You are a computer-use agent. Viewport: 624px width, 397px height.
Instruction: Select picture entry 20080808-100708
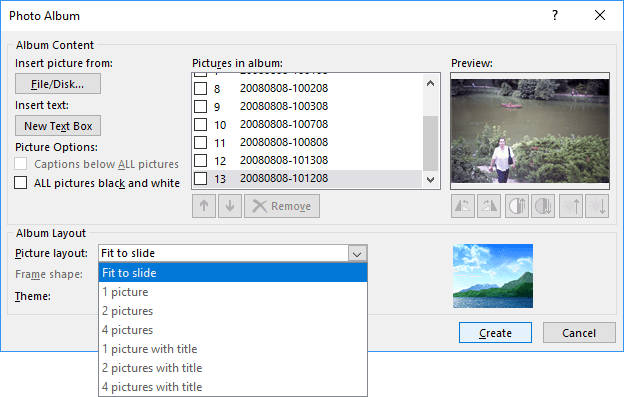click(x=284, y=125)
